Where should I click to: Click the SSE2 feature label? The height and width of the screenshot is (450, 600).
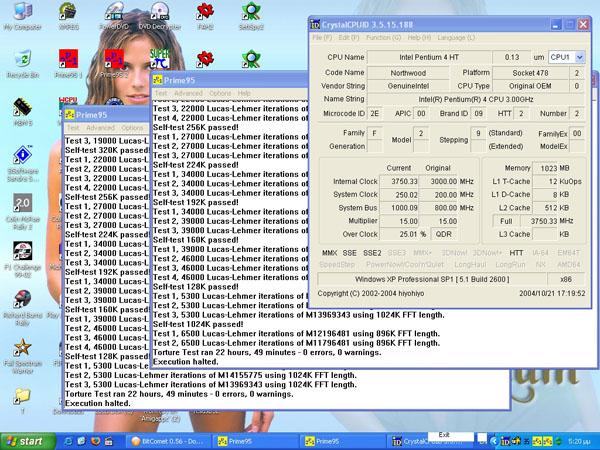point(372,253)
